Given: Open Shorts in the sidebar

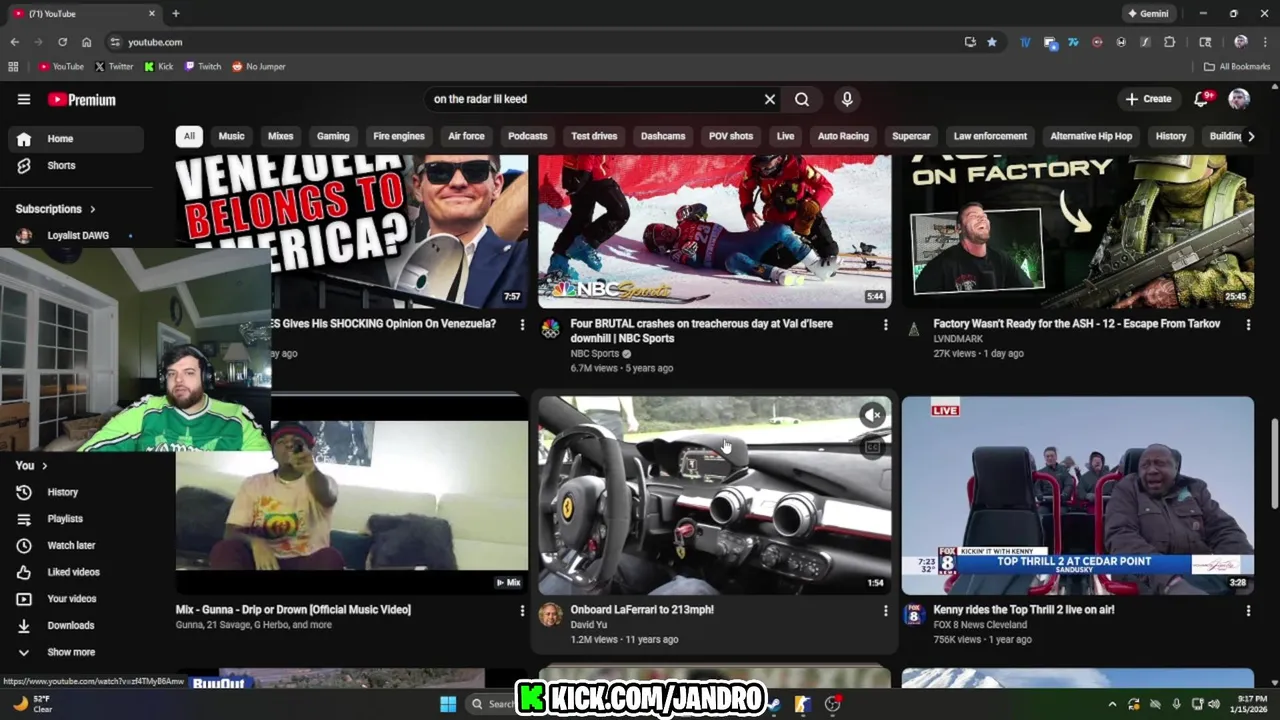Looking at the screenshot, I should click(76, 165).
